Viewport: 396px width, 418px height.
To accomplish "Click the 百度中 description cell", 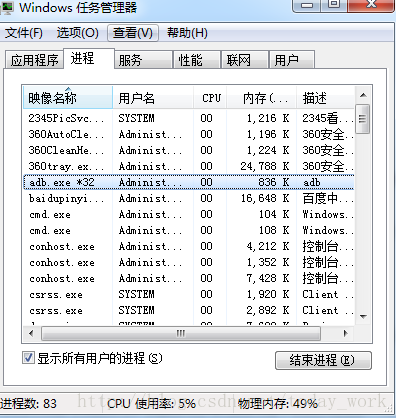I will 327,198.
